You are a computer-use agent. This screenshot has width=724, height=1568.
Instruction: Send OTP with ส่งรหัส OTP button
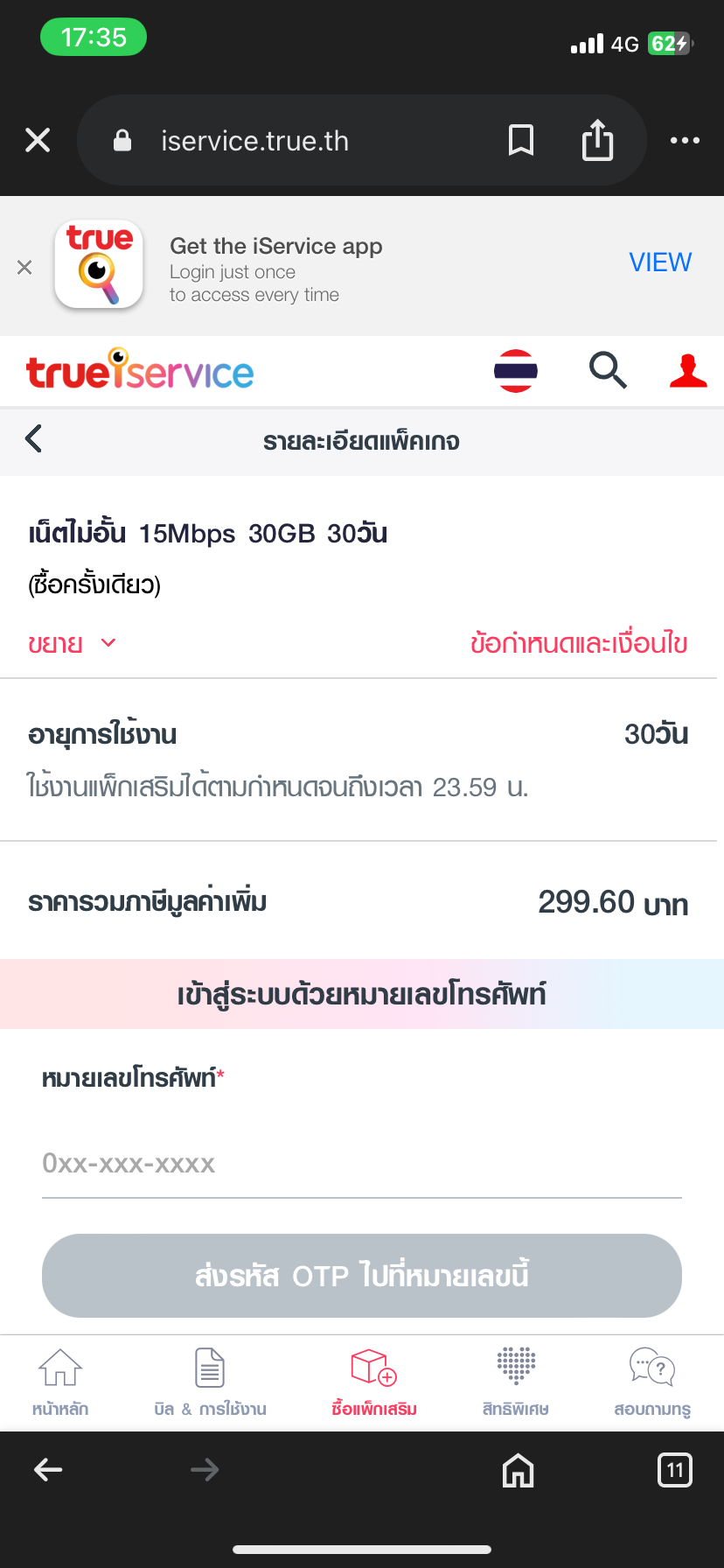point(362,1276)
